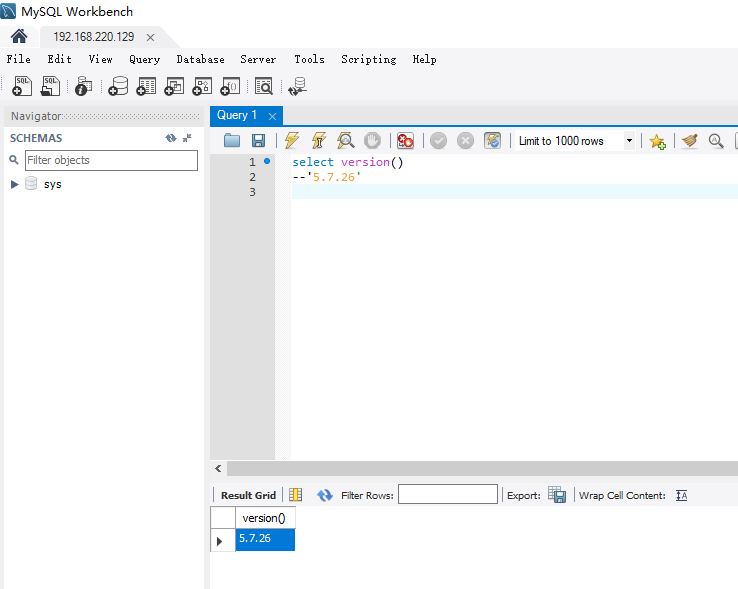
Task: Select the 5.7.26 result cell
Action: point(265,539)
